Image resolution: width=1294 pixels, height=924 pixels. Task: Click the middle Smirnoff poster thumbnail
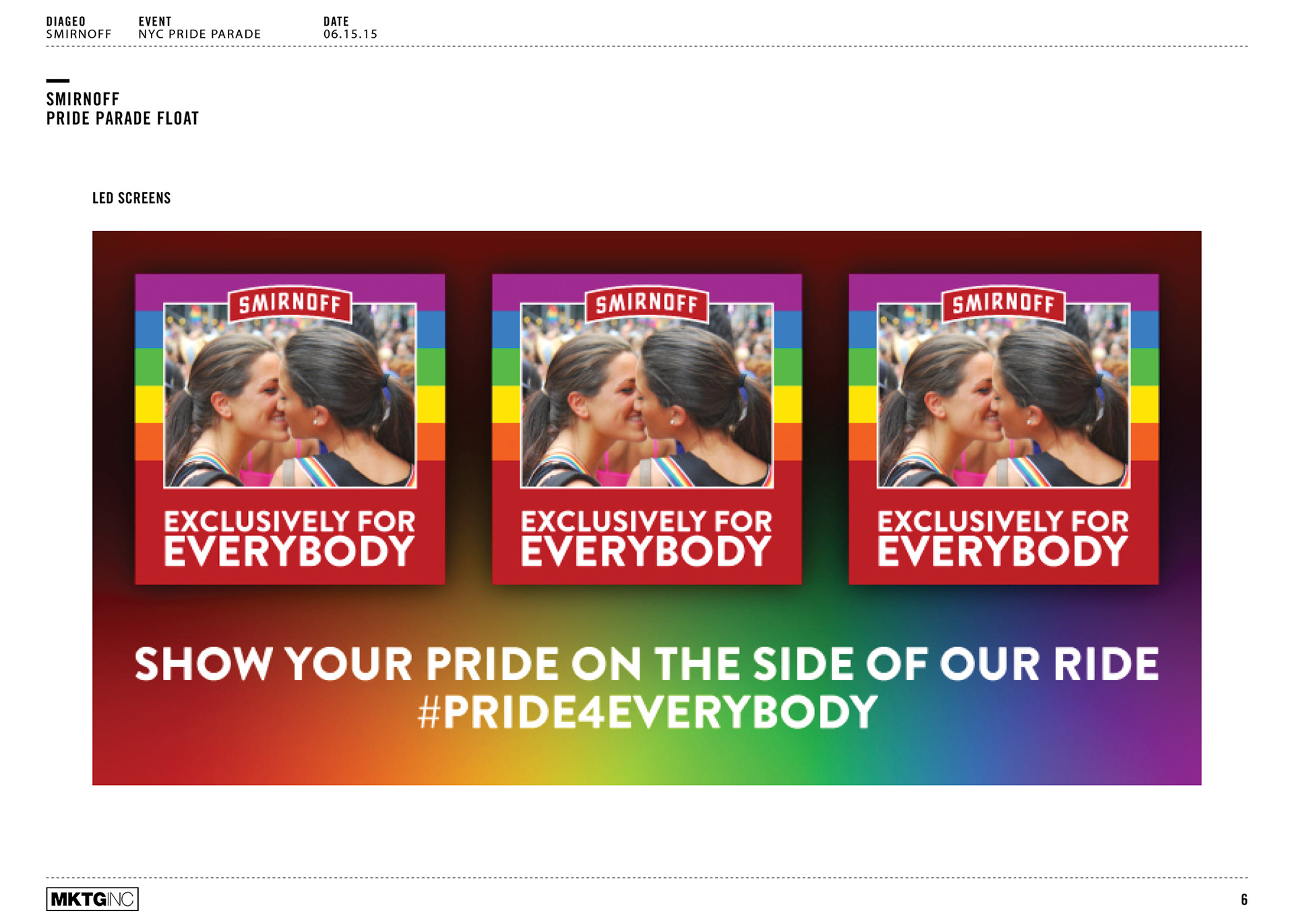pyautogui.click(x=647, y=429)
